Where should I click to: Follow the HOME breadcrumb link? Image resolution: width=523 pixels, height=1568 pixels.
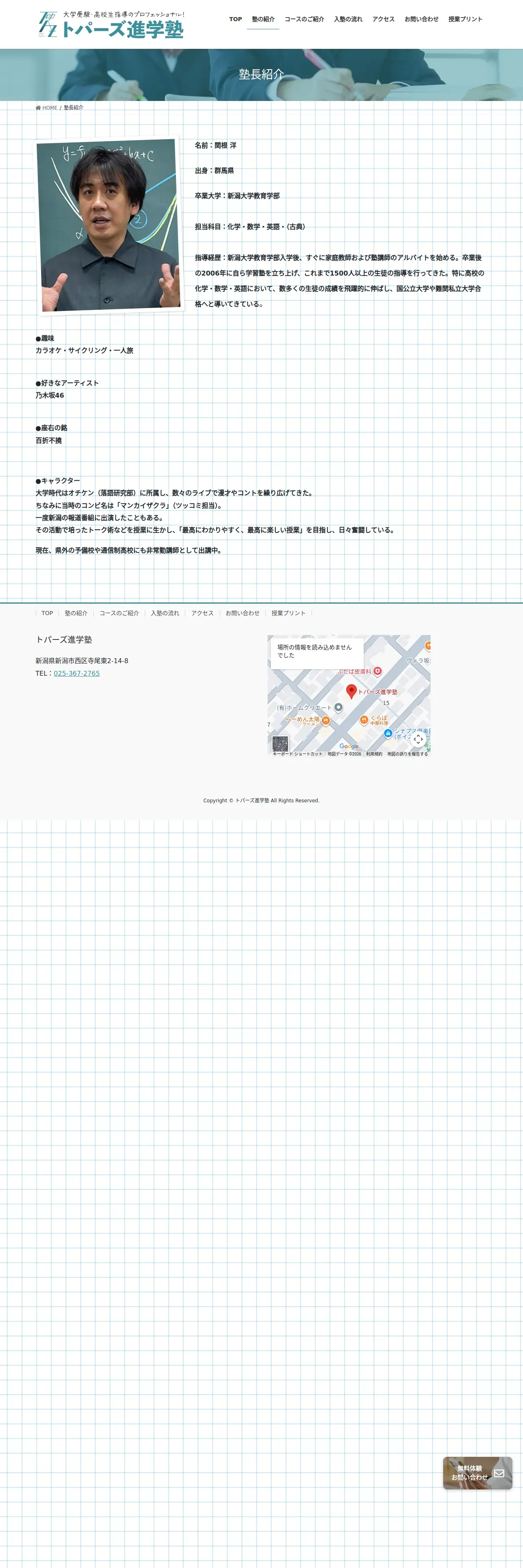click(49, 108)
